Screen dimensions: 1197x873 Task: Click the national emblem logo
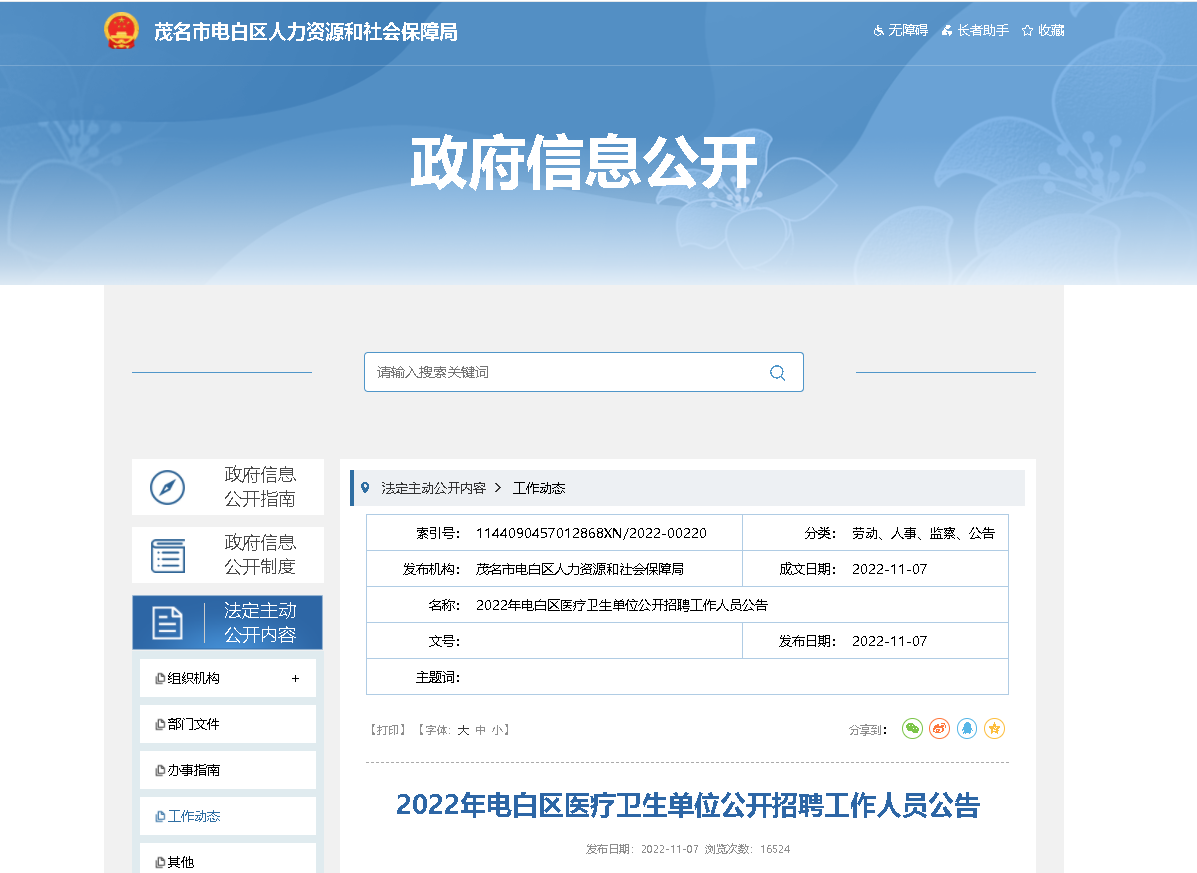point(122,31)
